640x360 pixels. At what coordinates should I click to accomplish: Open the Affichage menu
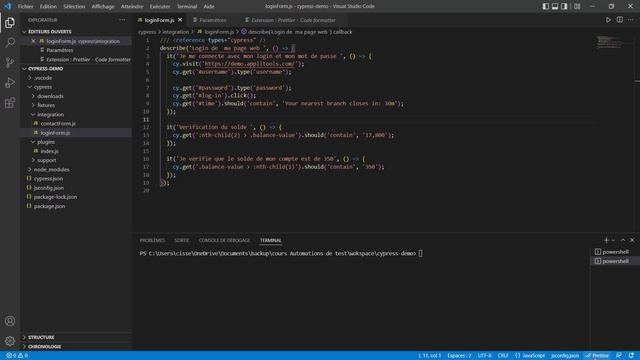point(103,7)
